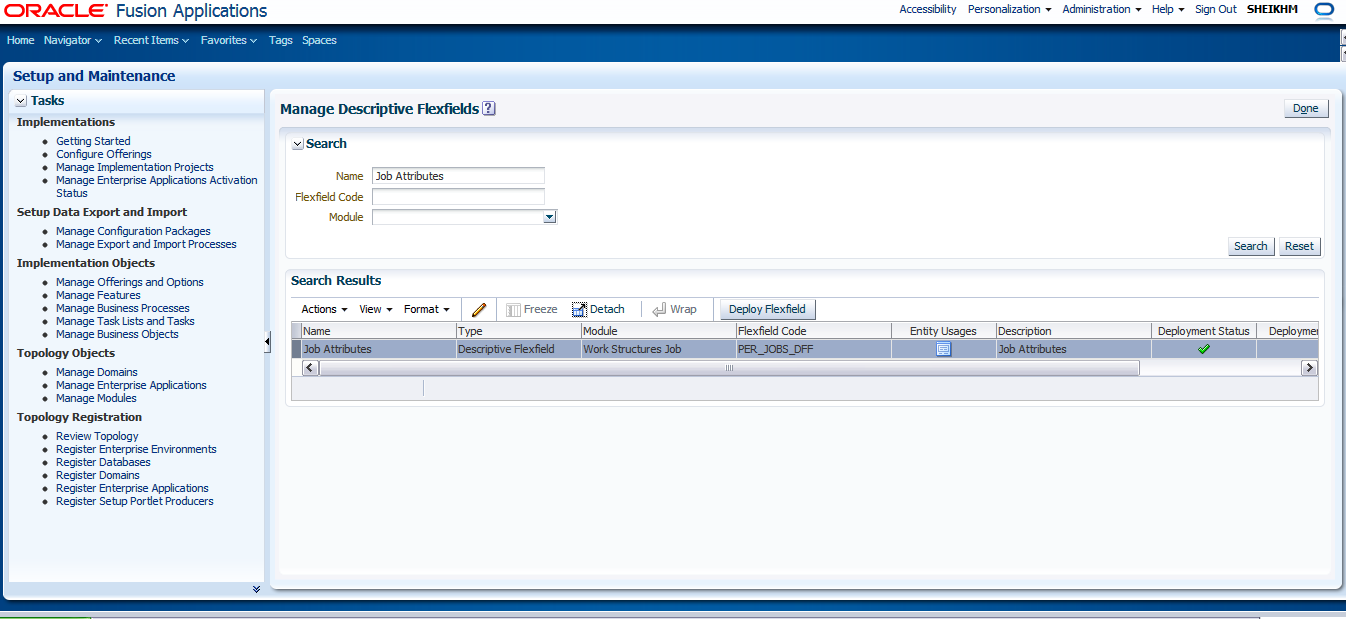This screenshot has height=619, width=1346.
Task: Open the View menu in Search Results
Action: tap(376, 309)
